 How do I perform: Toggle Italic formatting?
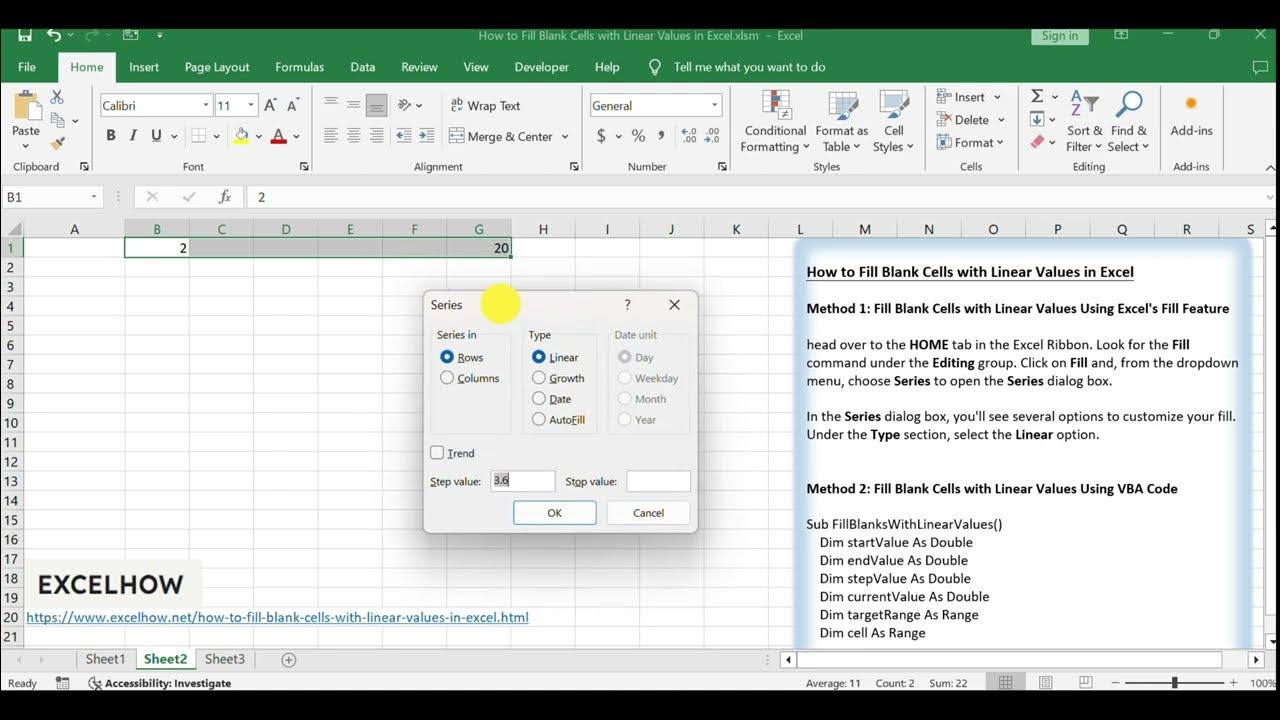click(x=134, y=136)
